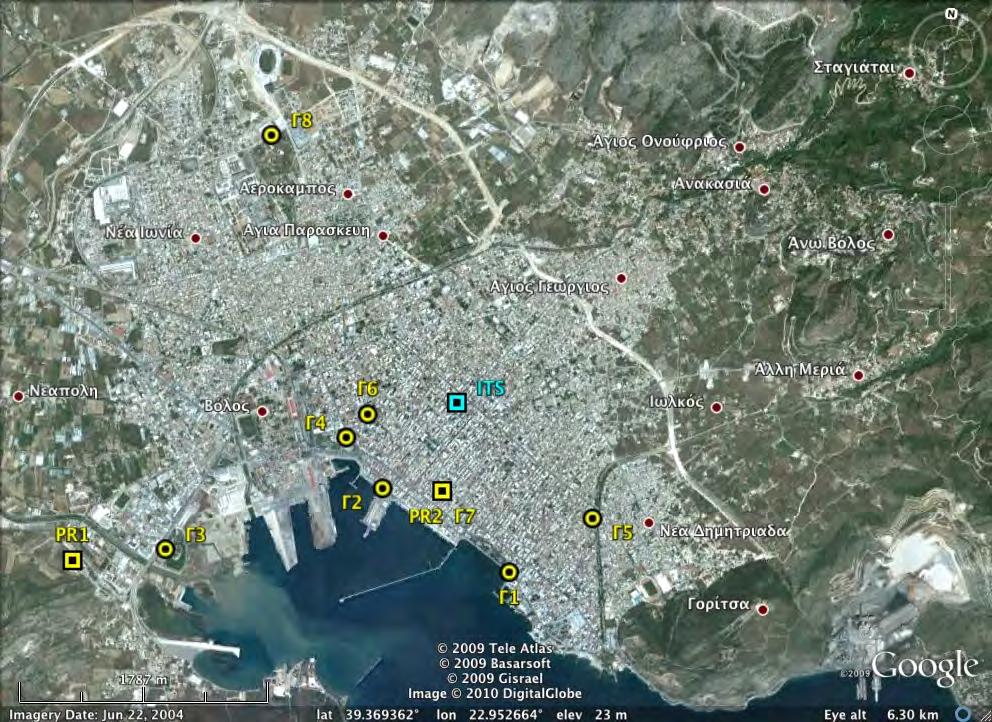Click the 1787 m scale legend bar
The width and height of the screenshot is (992, 722).
pos(144,692)
